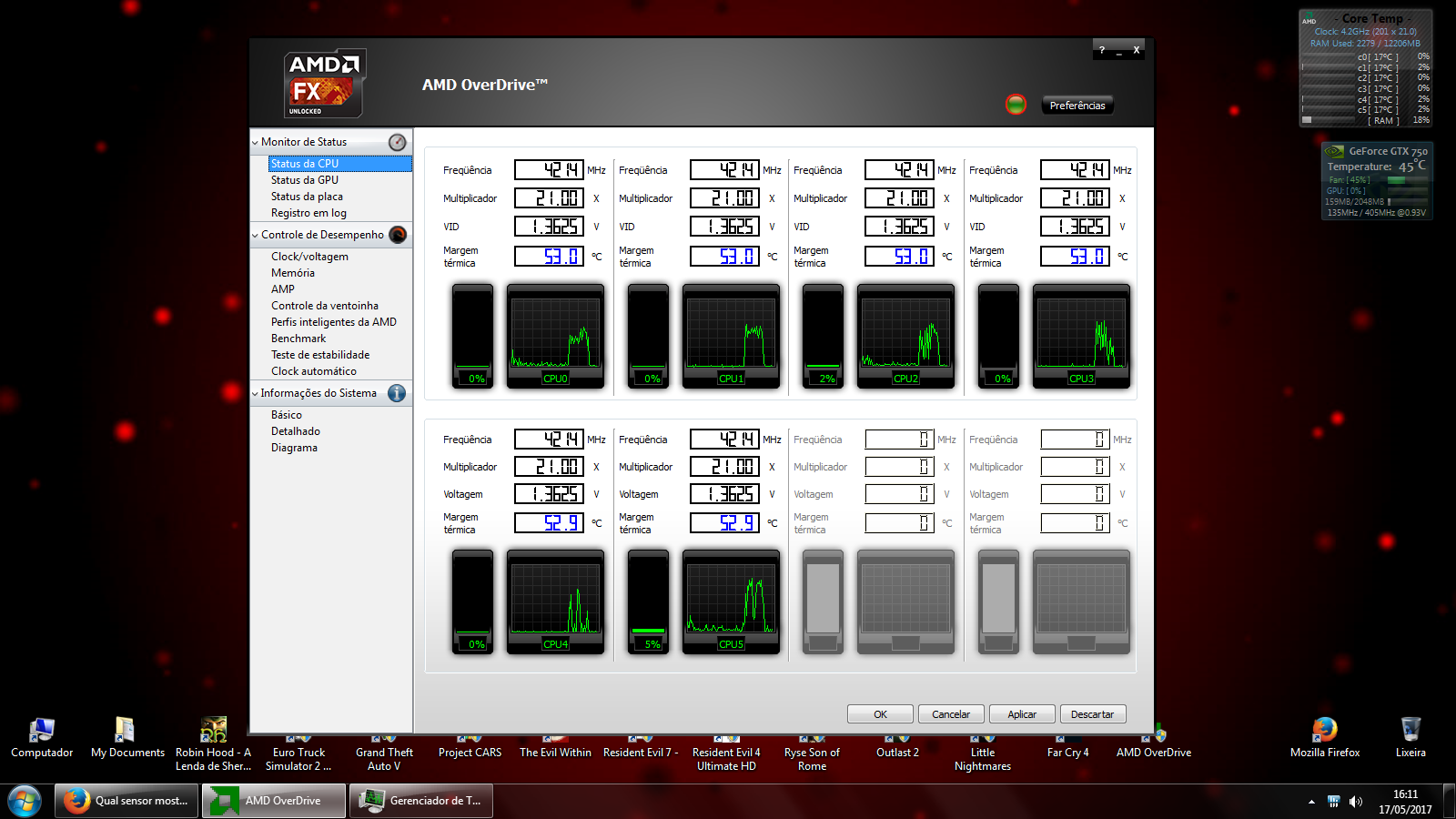This screenshot has height=819, width=1456.
Task: Click the round green status indicator icon
Action: pyautogui.click(x=1016, y=105)
